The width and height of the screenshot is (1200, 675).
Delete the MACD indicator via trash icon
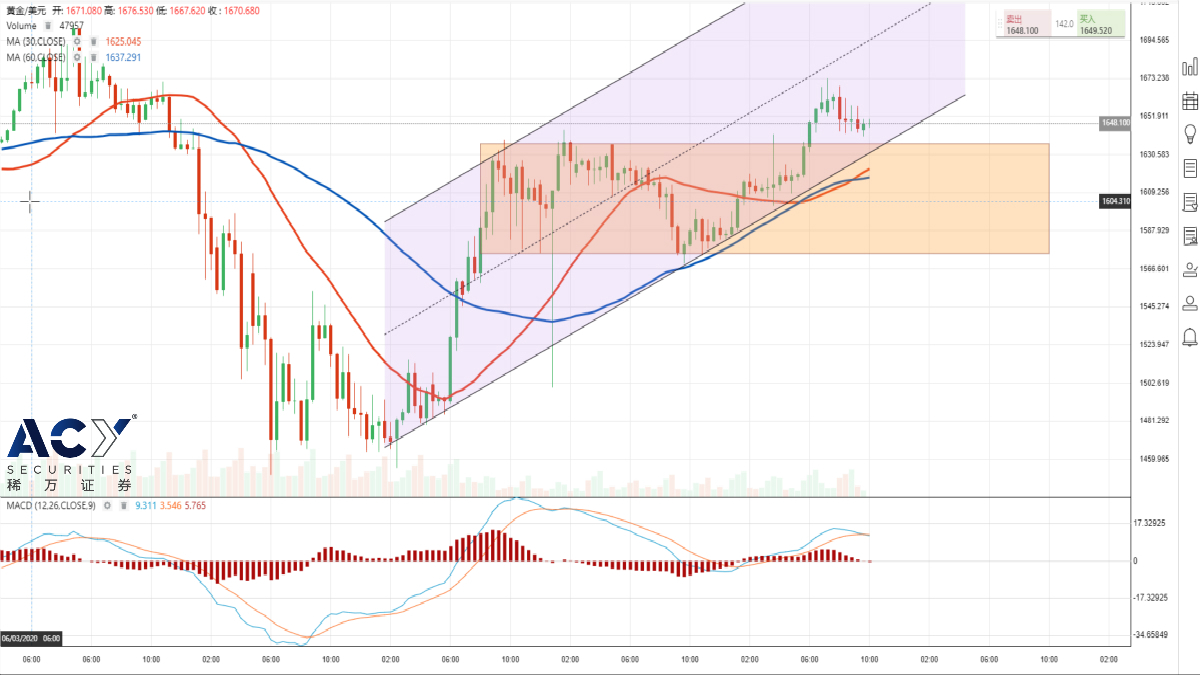121,507
